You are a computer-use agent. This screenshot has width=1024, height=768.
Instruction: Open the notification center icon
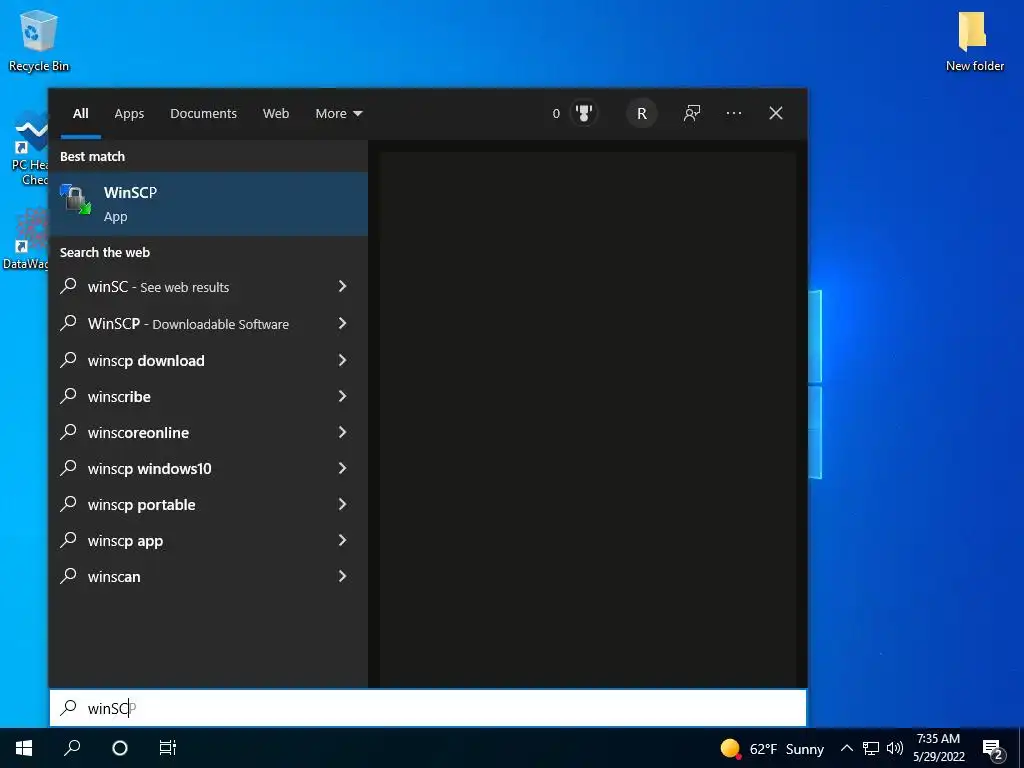(993, 749)
